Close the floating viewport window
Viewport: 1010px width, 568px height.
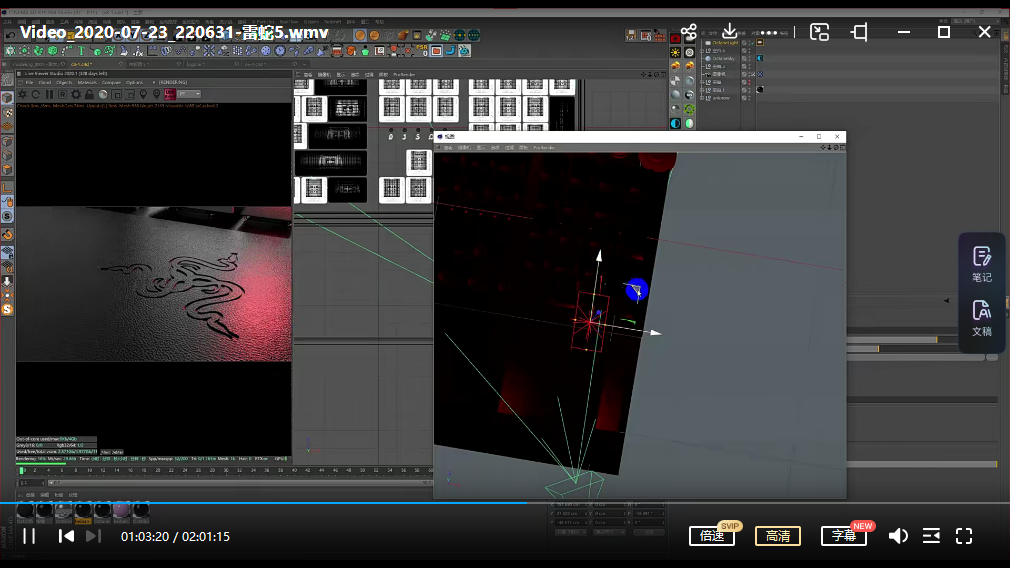pos(837,137)
